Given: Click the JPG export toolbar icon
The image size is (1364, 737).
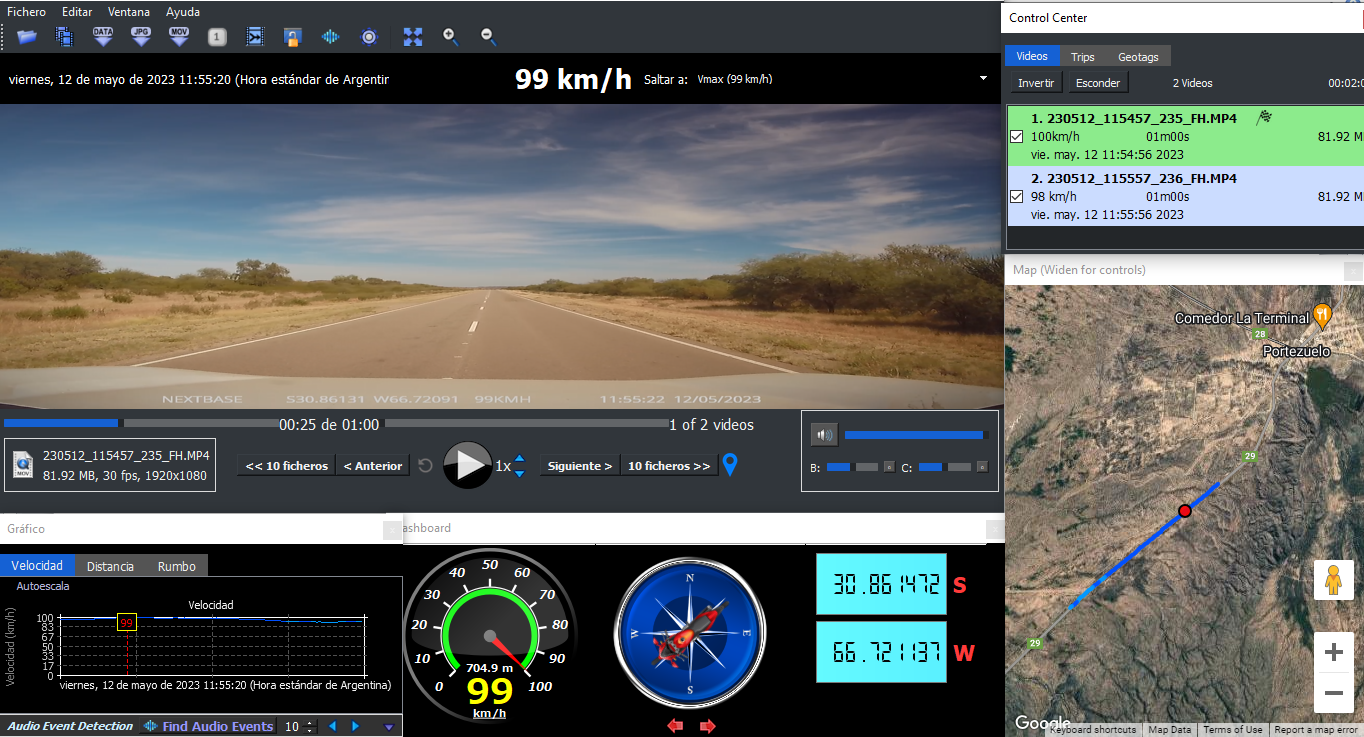Looking at the screenshot, I should [x=141, y=37].
